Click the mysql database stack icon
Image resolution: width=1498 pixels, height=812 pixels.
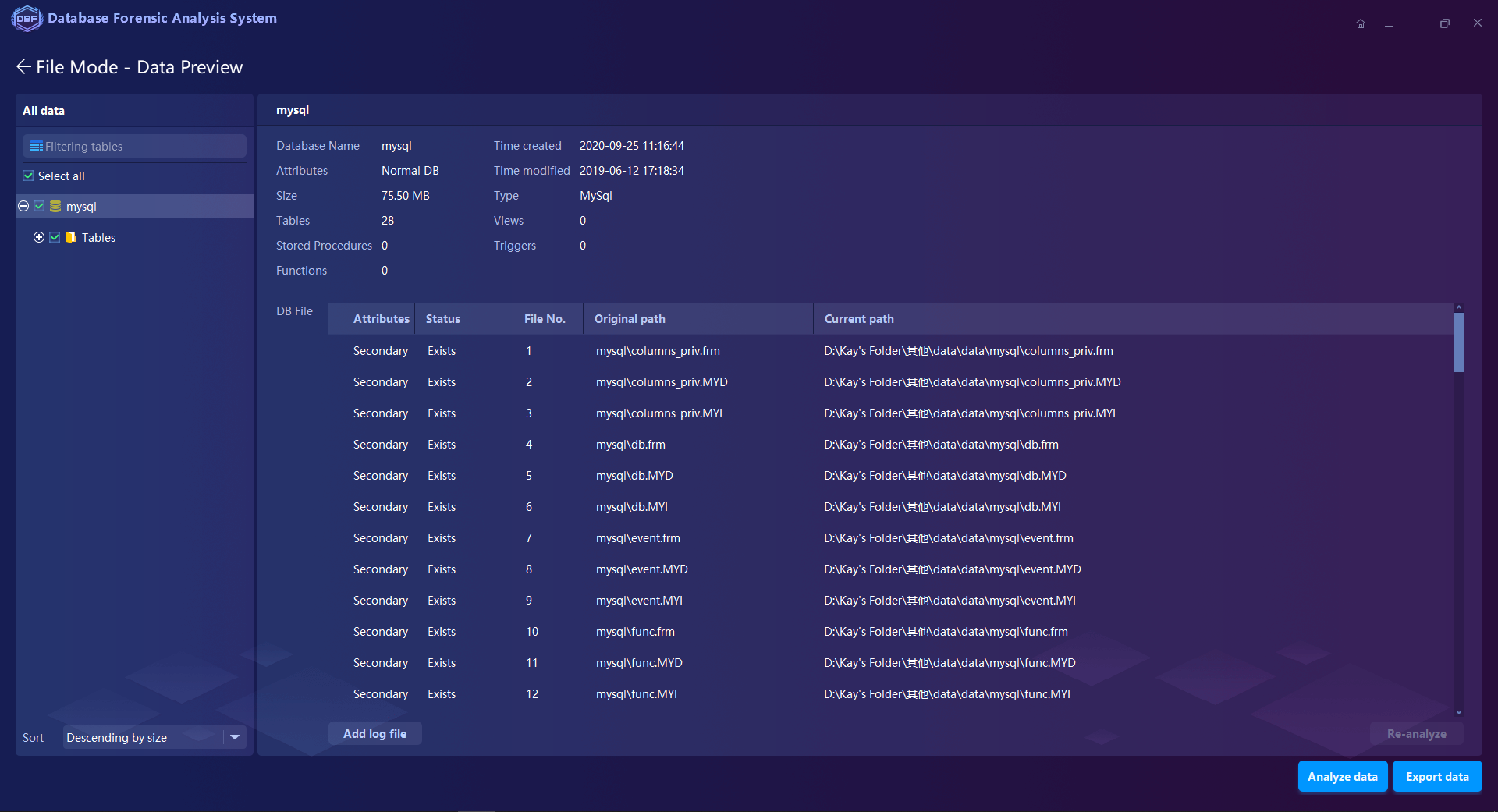click(55, 207)
